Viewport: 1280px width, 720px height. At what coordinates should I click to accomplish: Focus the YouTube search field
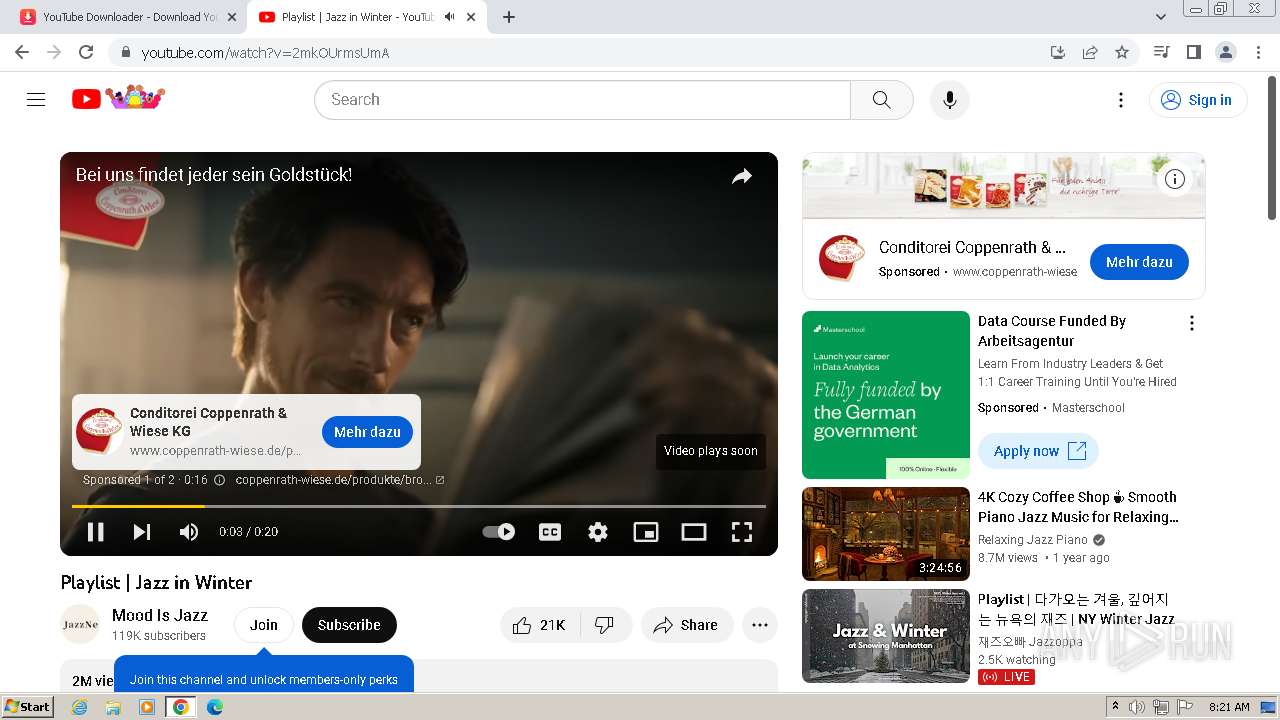(x=583, y=99)
